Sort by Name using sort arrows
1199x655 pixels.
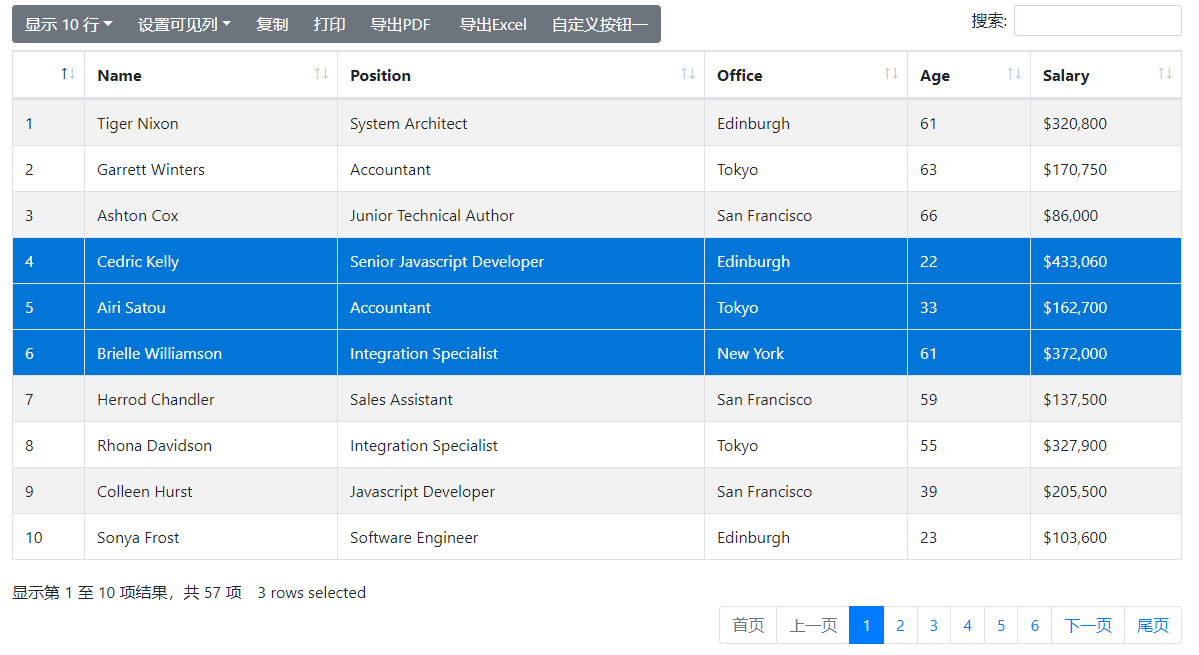pos(321,74)
